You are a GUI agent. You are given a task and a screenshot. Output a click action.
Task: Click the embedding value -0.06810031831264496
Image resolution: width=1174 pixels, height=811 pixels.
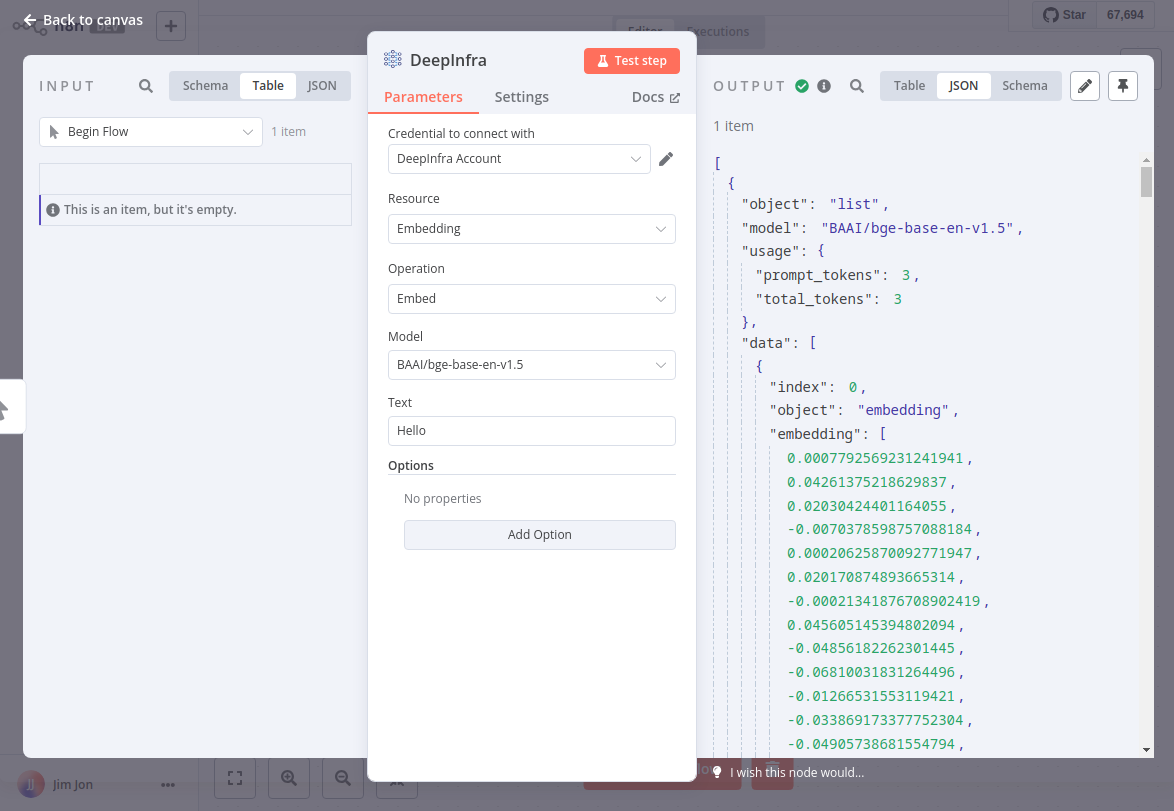point(871,672)
